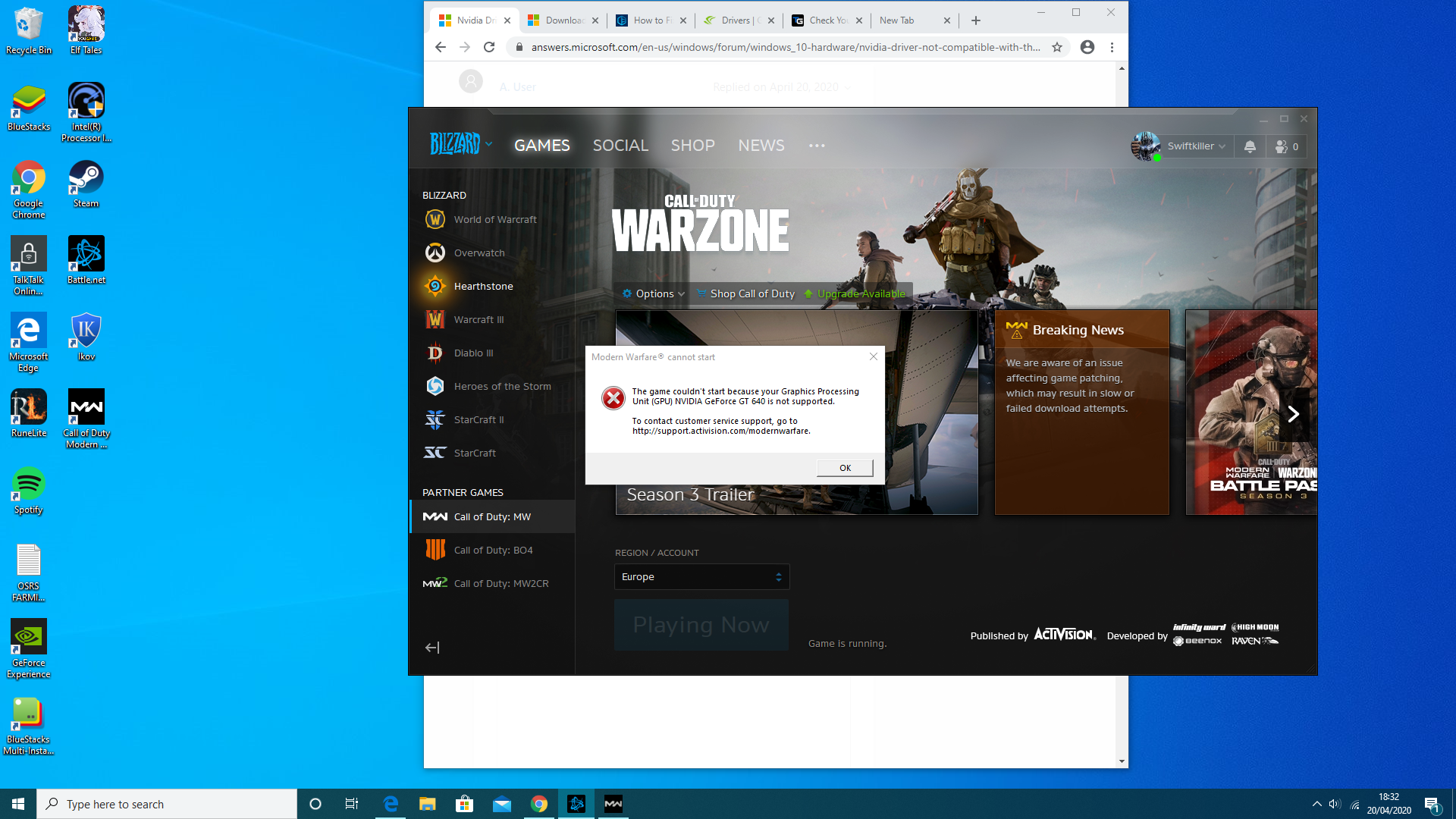Click OK in the error dialog
The height and width of the screenshot is (819, 1456).
(845, 468)
